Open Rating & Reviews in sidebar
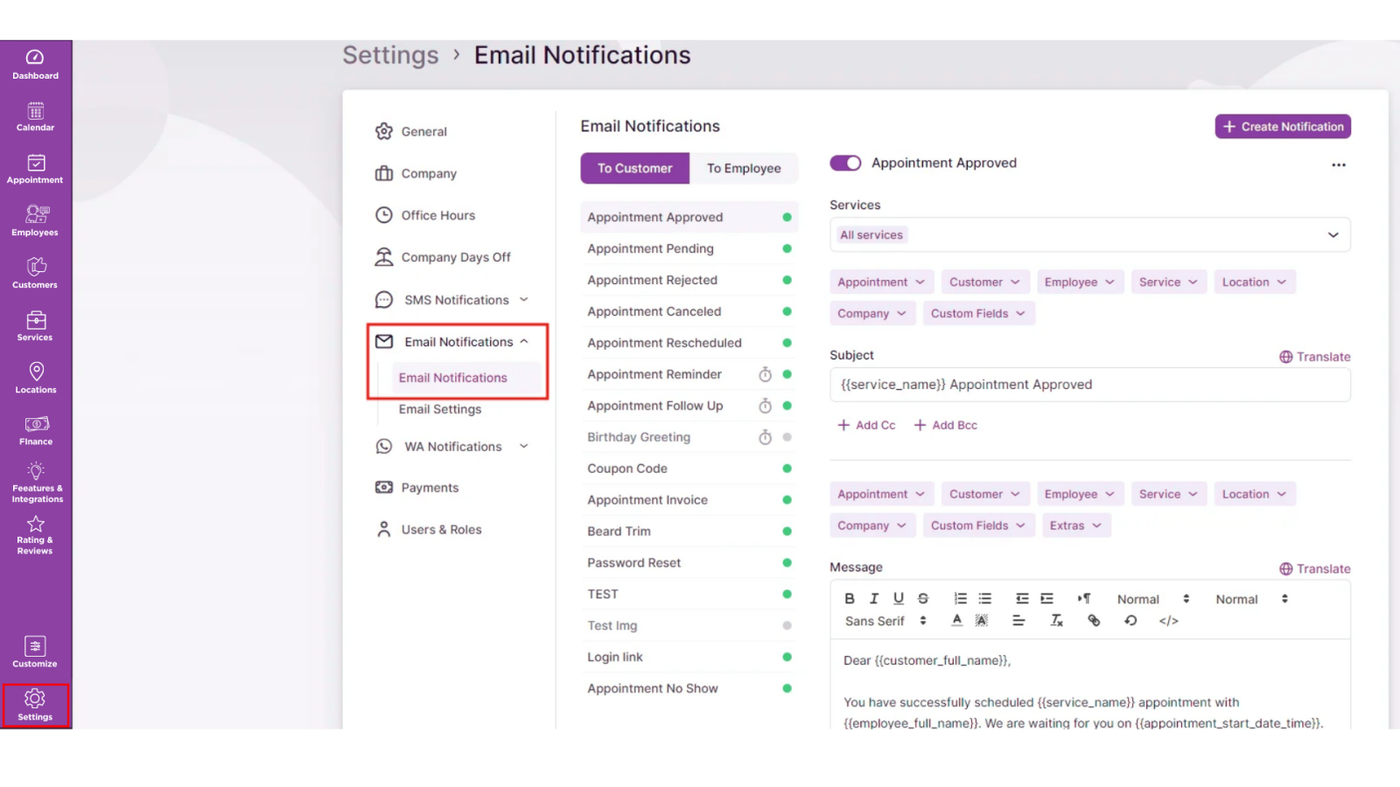 tap(35, 535)
